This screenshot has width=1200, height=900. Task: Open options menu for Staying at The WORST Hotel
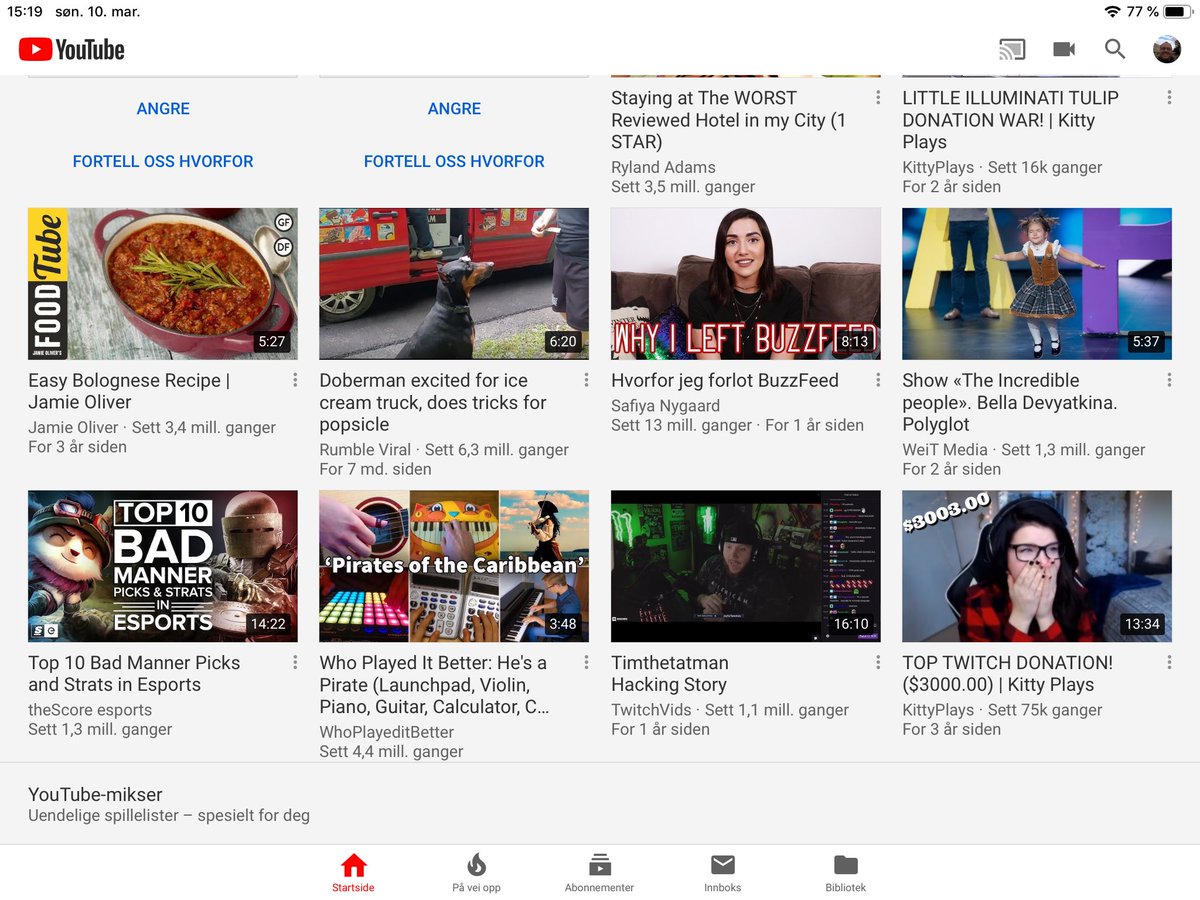[878, 98]
